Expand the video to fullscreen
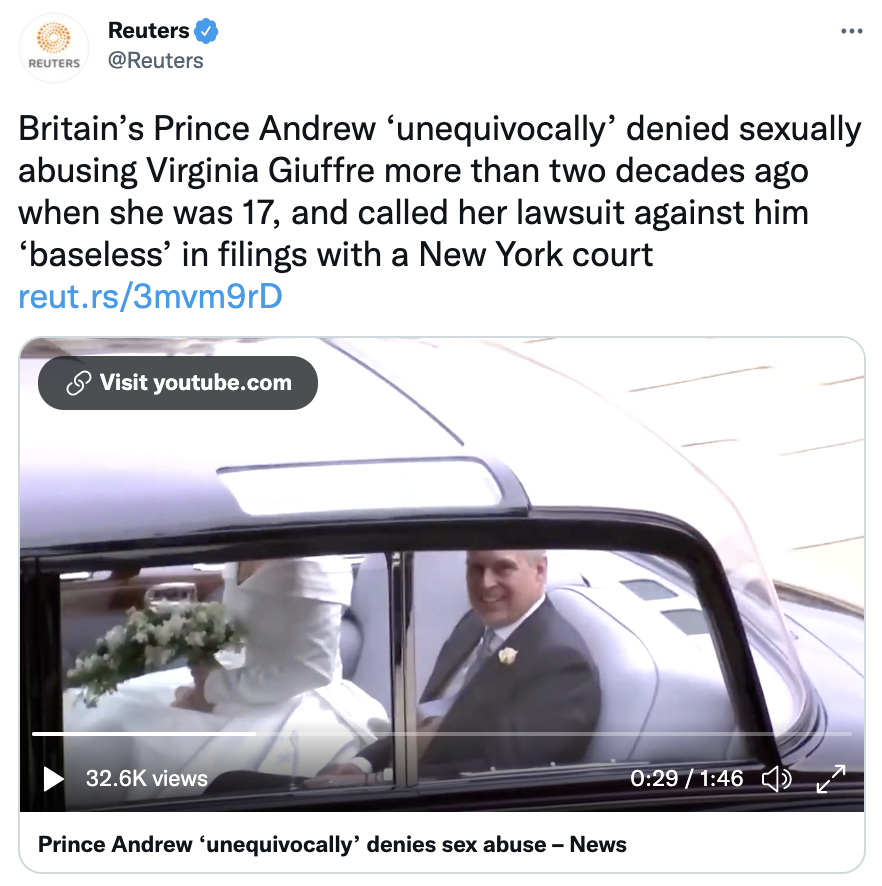Viewport: 882px width, 886px height. (x=831, y=779)
